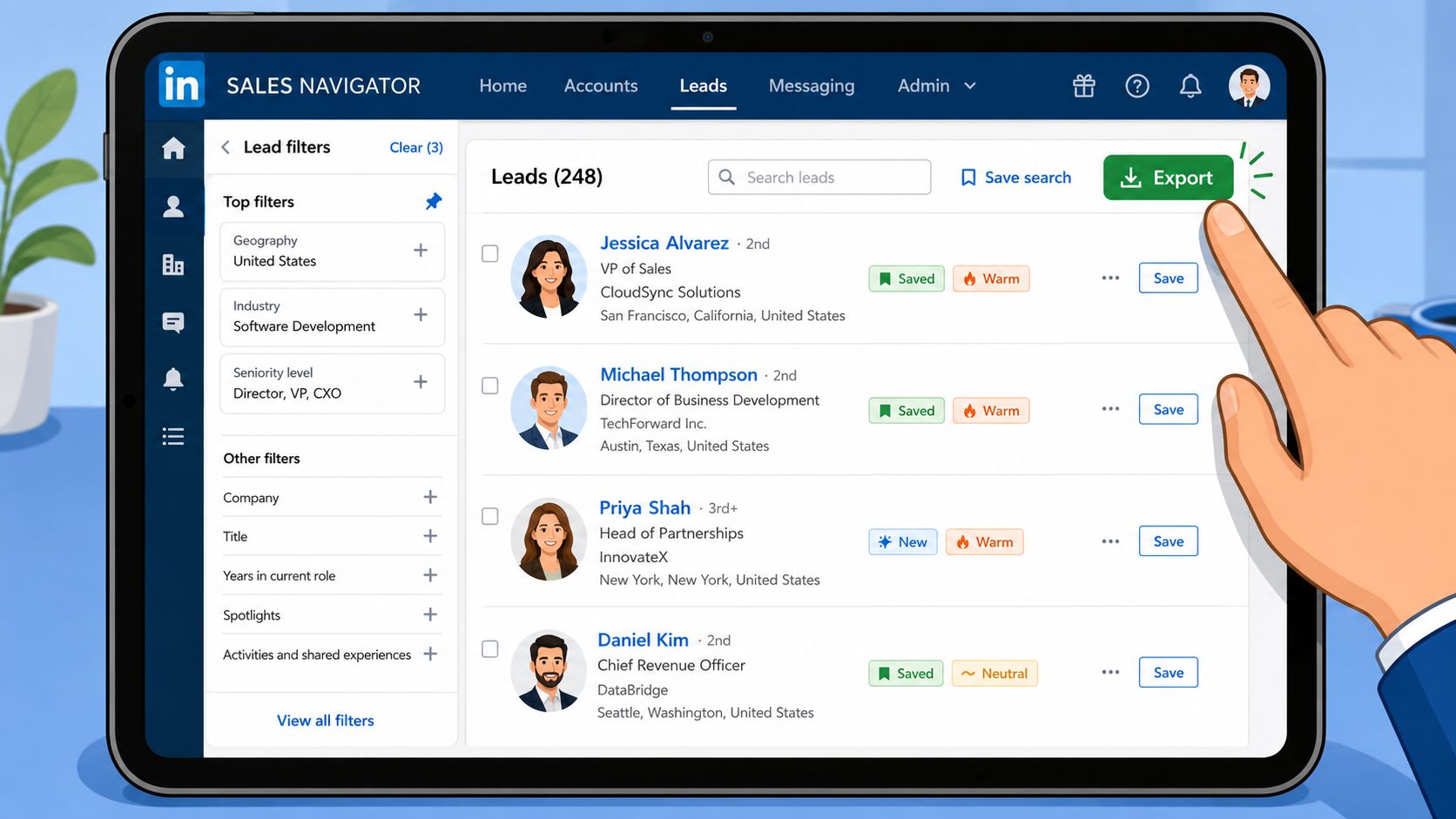Select the Leads tab
Image resolution: width=1456 pixels, height=819 pixels.
tap(703, 85)
